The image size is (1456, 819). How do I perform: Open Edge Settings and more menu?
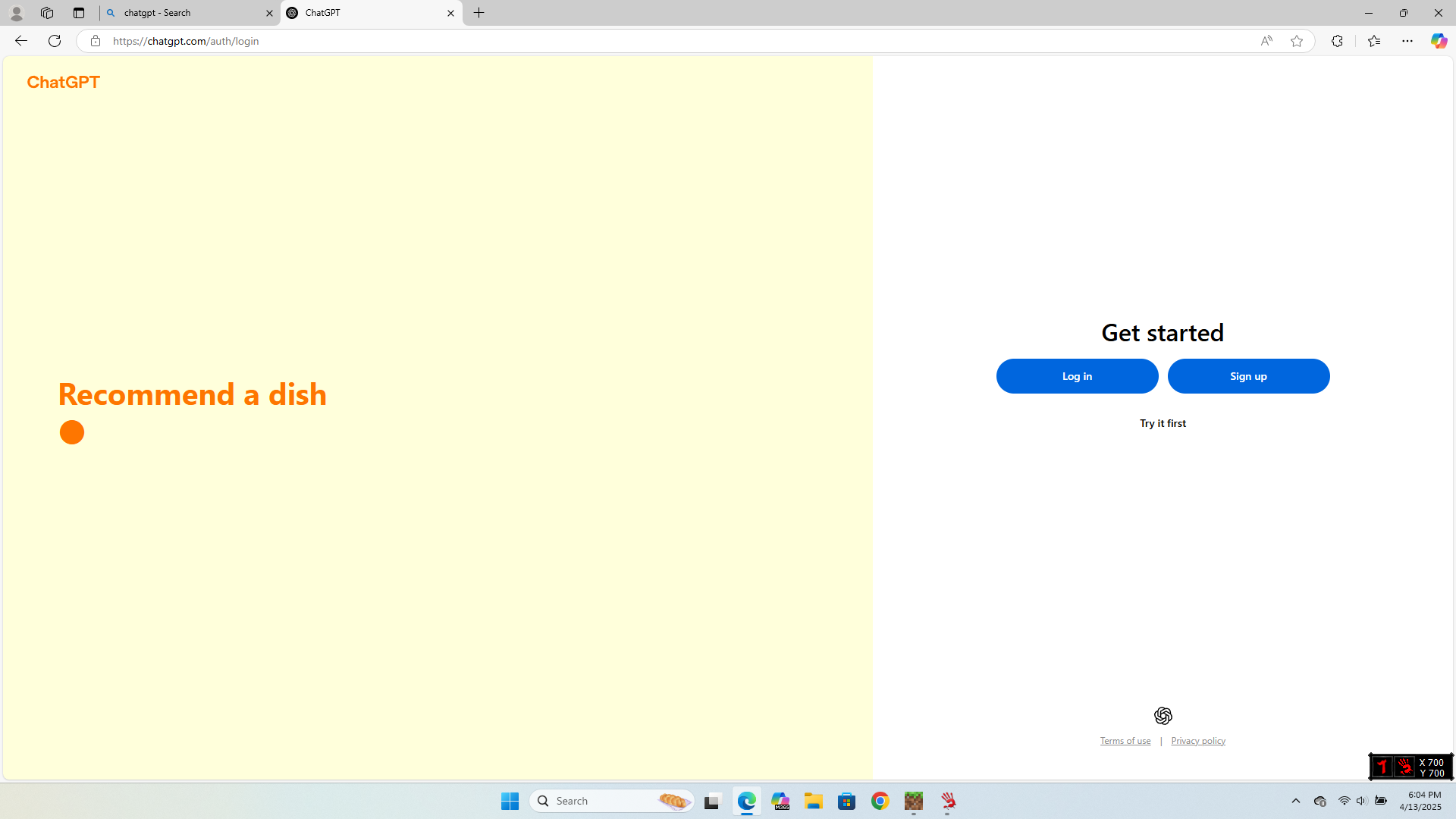tap(1407, 41)
